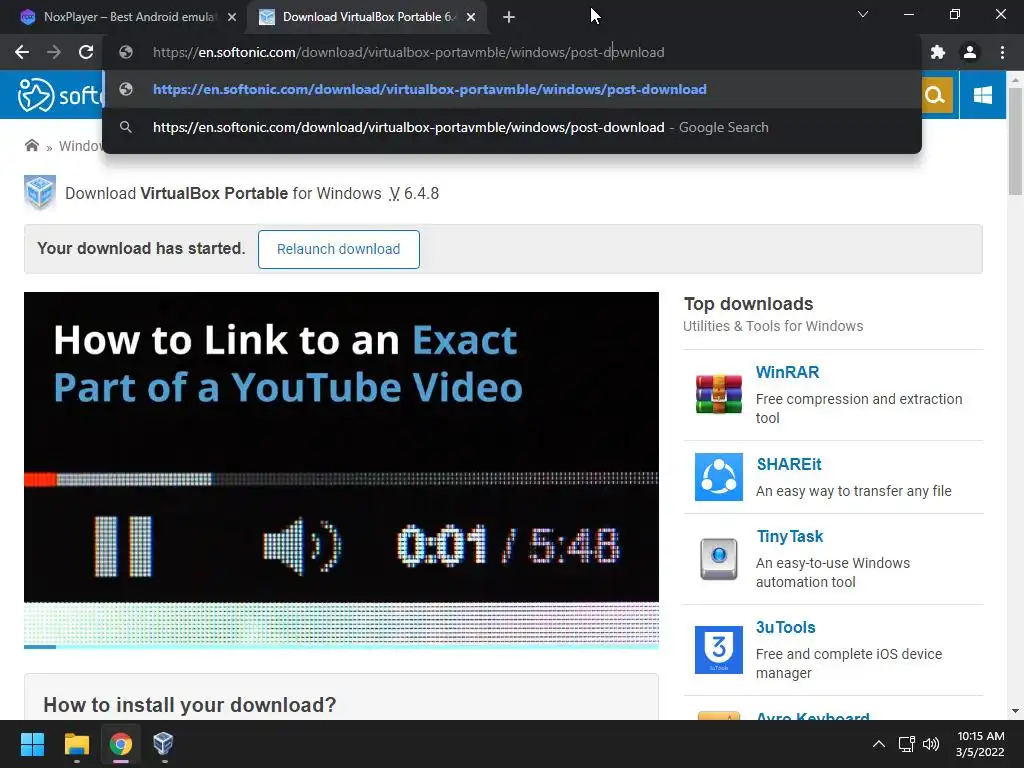
Task: Show hidden system tray icons chevron
Action: click(x=879, y=744)
